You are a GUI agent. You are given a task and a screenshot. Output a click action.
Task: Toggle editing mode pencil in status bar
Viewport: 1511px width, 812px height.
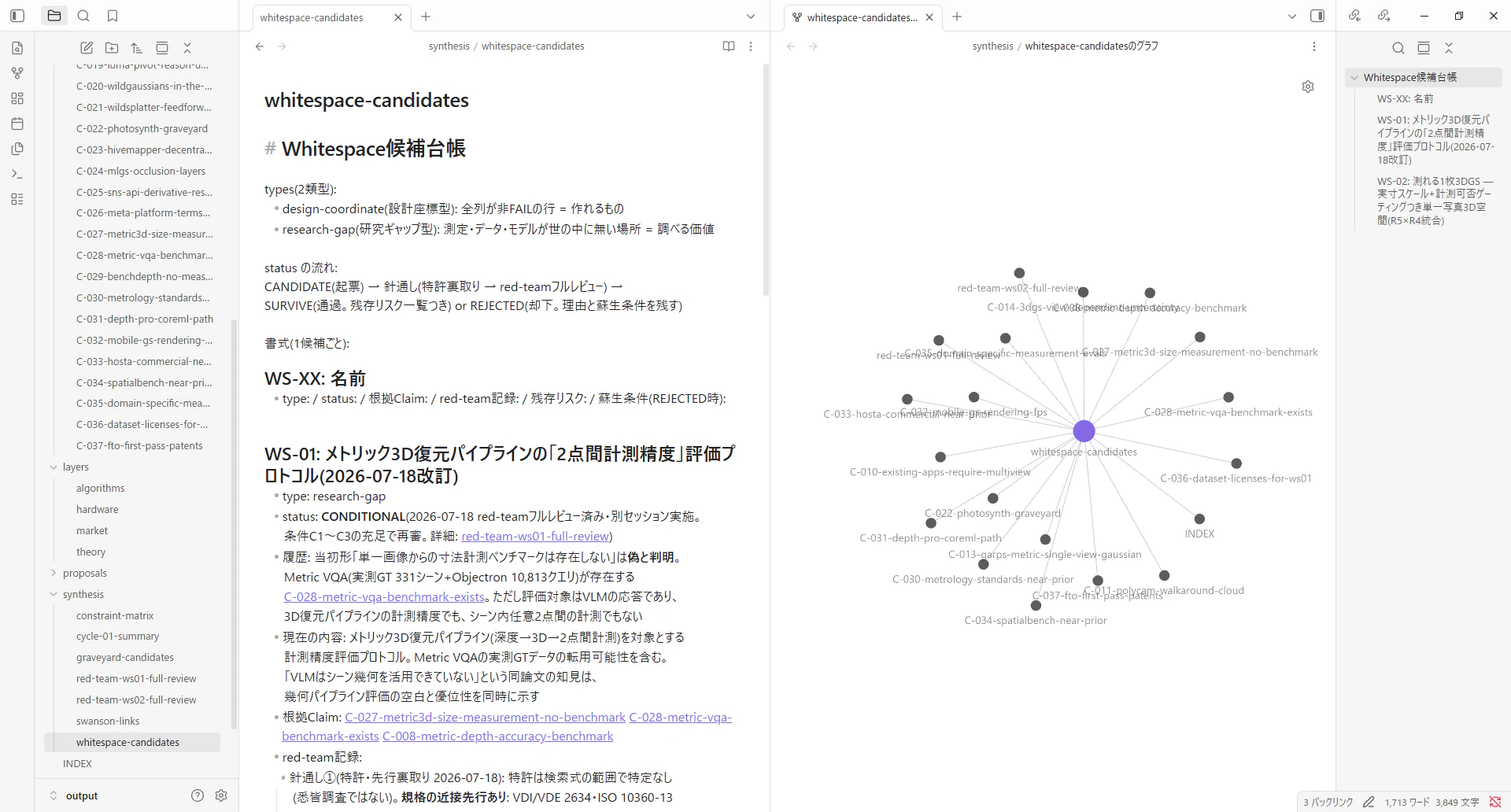[1369, 802]
